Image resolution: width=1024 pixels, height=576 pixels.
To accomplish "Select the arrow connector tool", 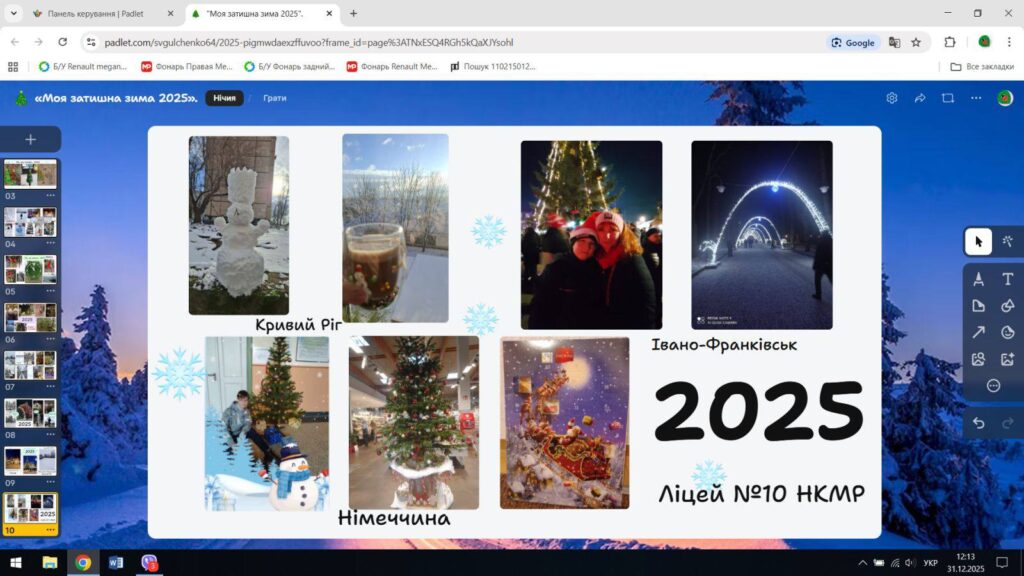I will pos(978,332).
